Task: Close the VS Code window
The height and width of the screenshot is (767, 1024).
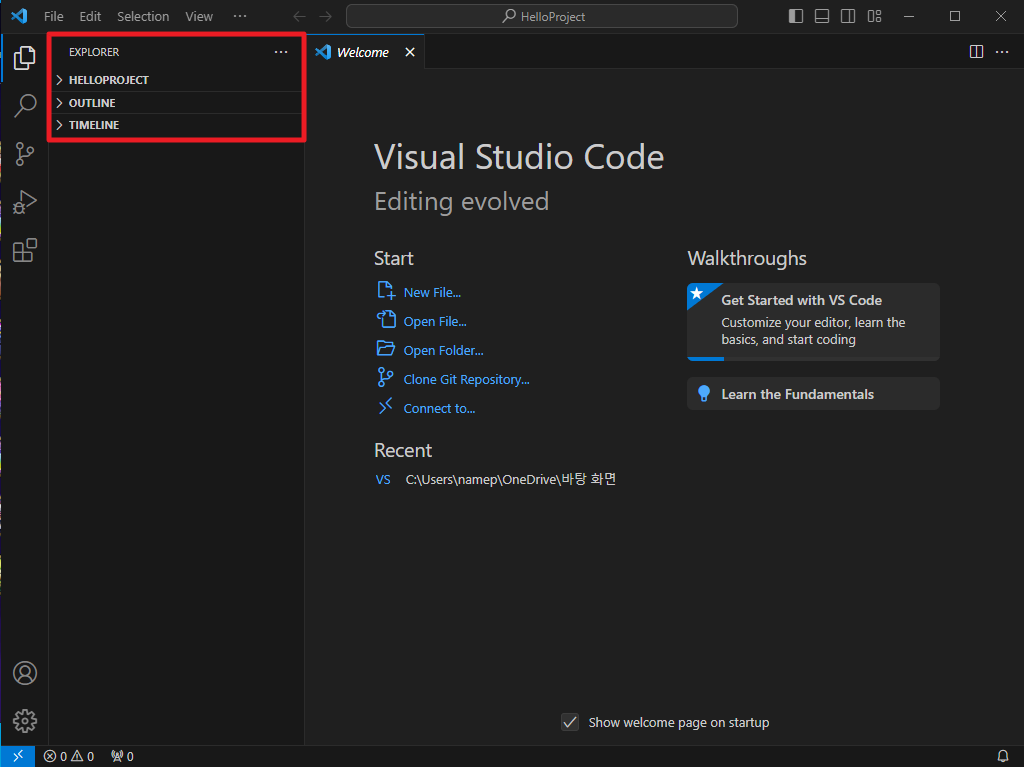Action: [x=1000, y=16]
